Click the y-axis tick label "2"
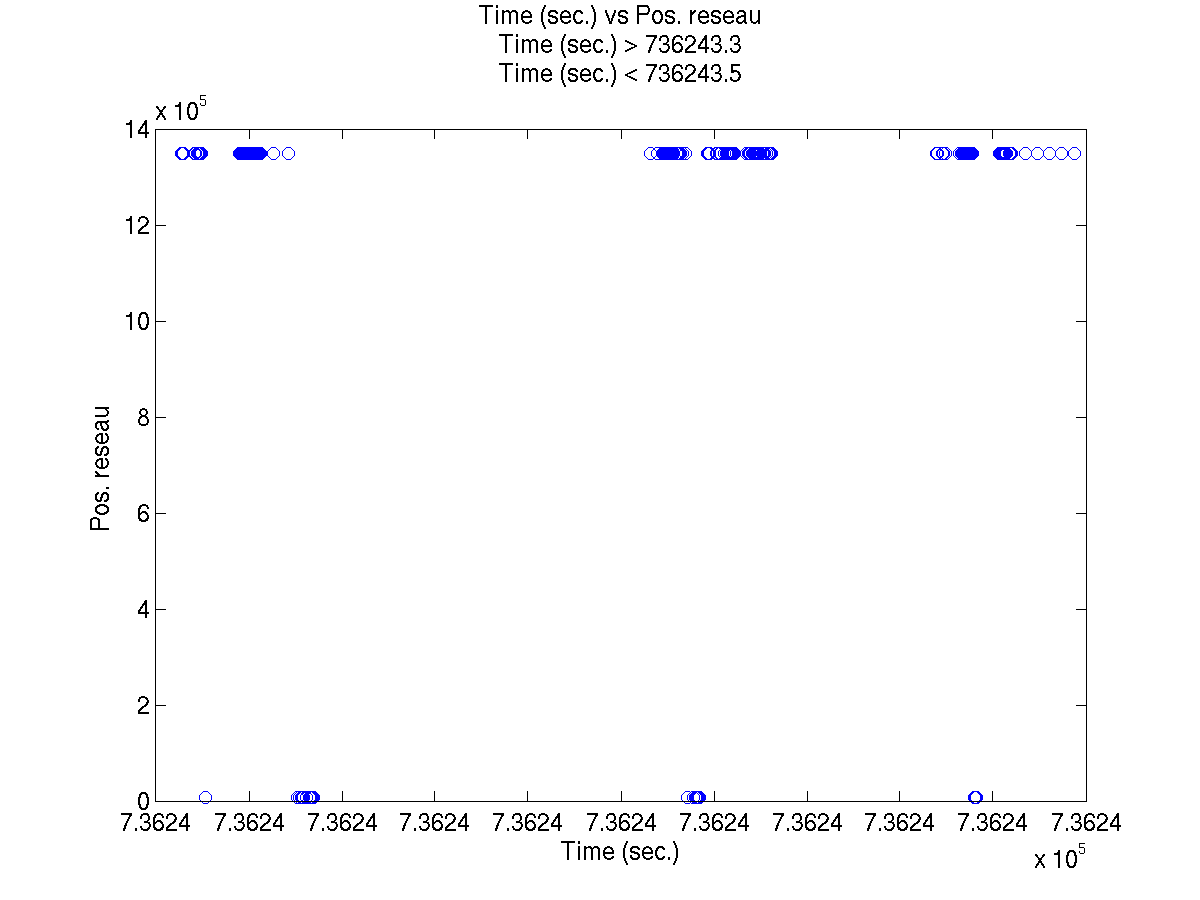The height and width of the screenshot is (900, 1200). (143, 706)
